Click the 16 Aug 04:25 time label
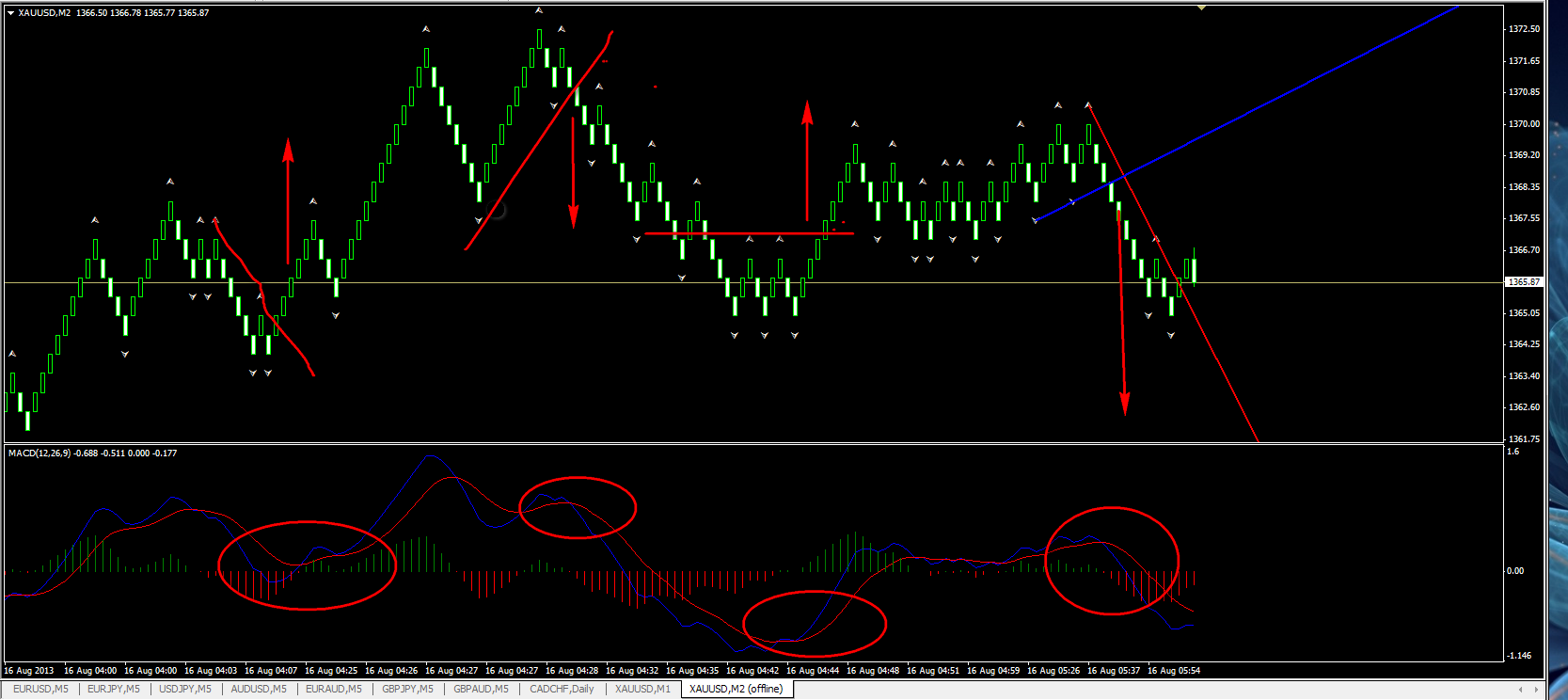The width and height of the screenshot is (1568, 700). point(331,671)
